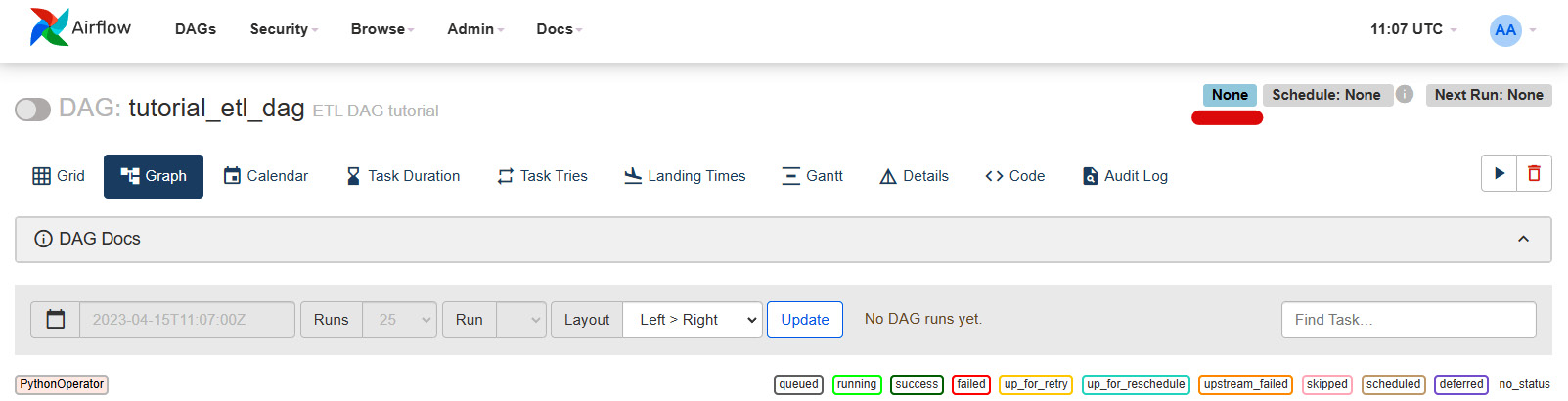Click the calendar date picker icon
The image size is (1568, 401).
(56, 320)
